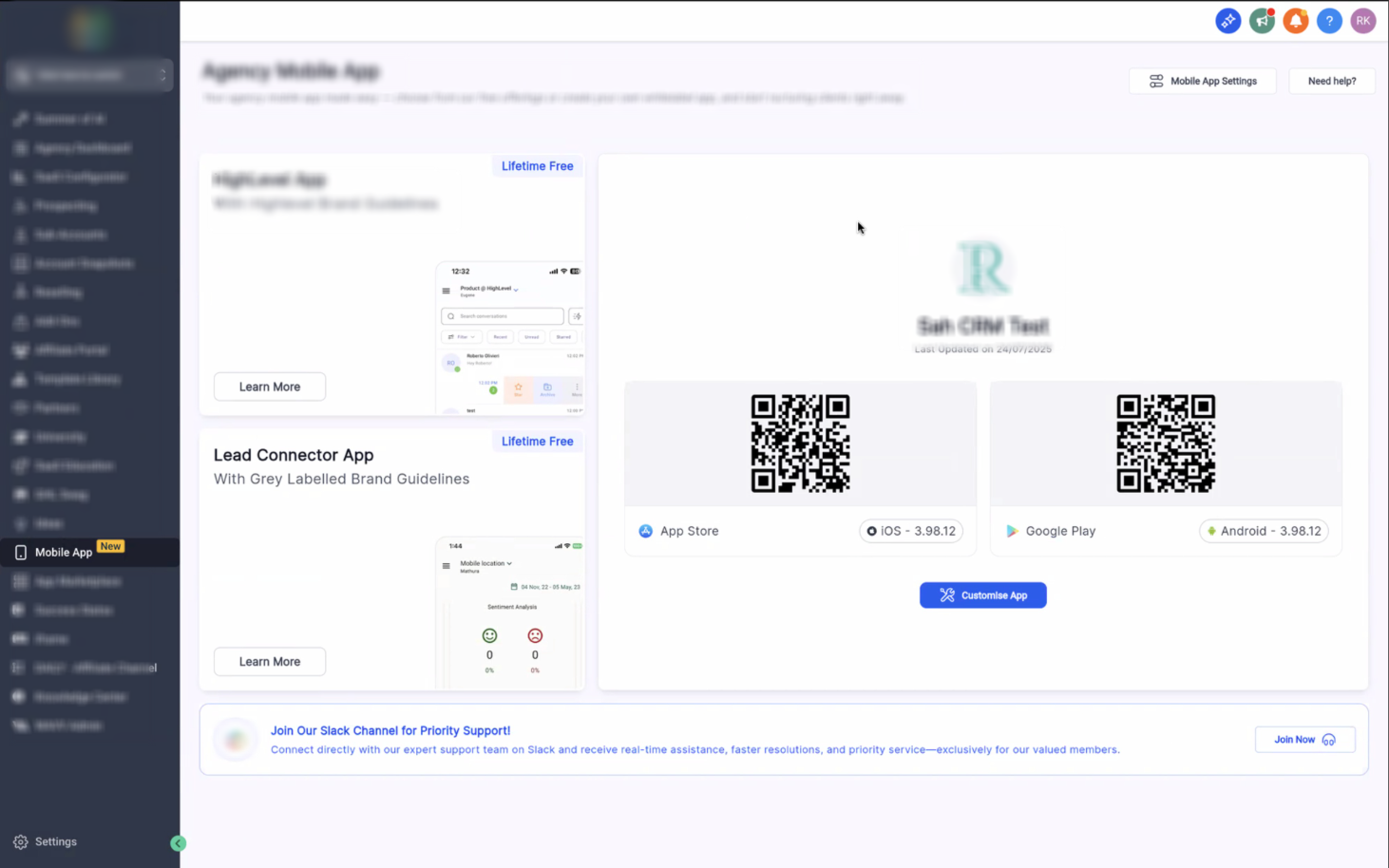Image resolution: width=1389 pixels, height=868 pixels.
Task: Click the Google Play icon
Action: click(x=1012, y=531)
